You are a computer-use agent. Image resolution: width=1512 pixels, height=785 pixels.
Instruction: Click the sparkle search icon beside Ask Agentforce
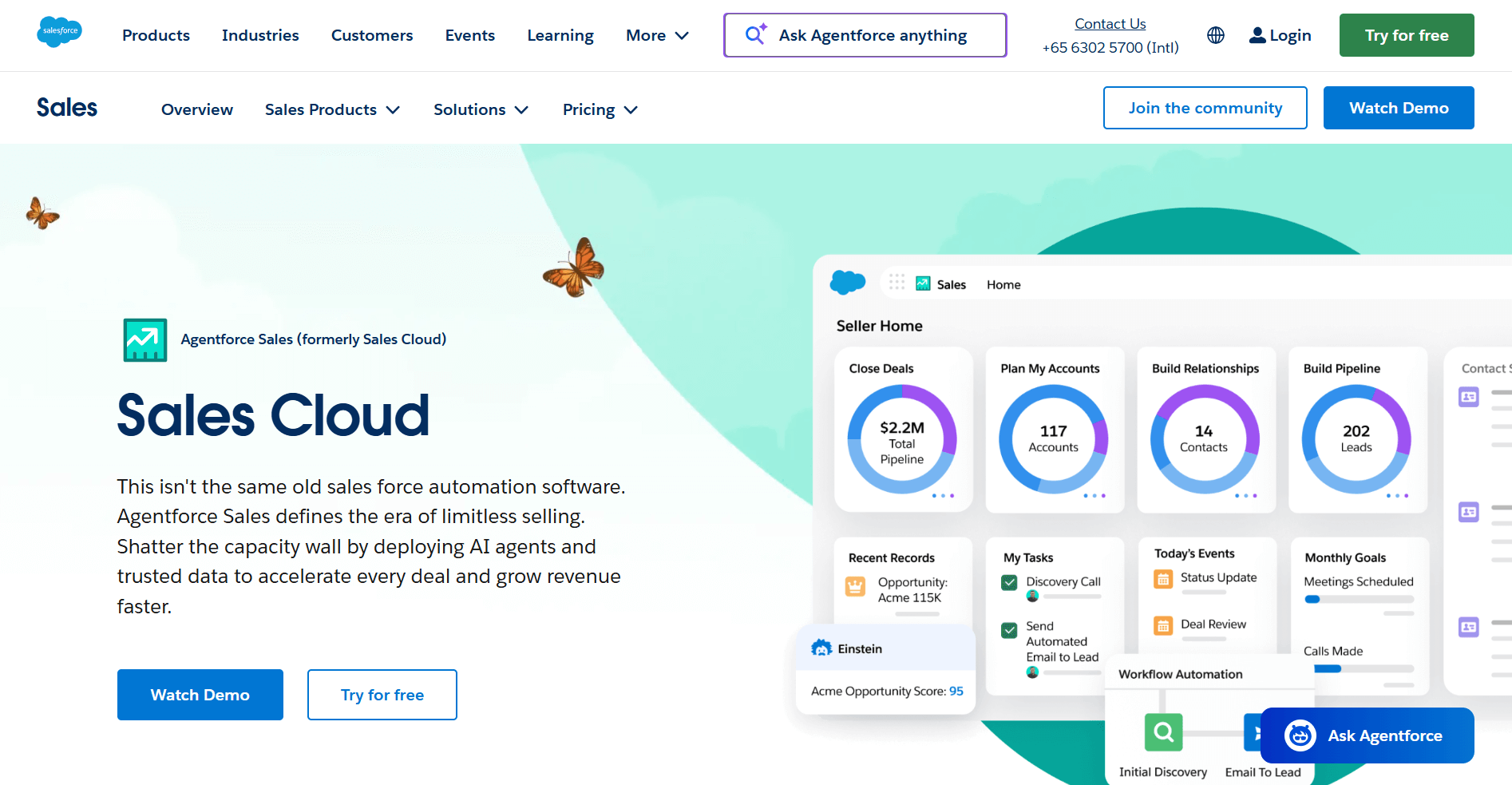coord(755,34)
